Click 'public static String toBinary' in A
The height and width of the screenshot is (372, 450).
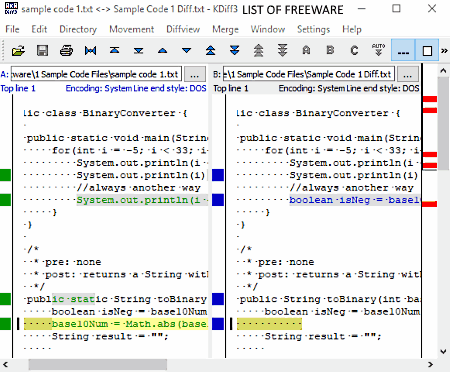(x=116, y=299)
